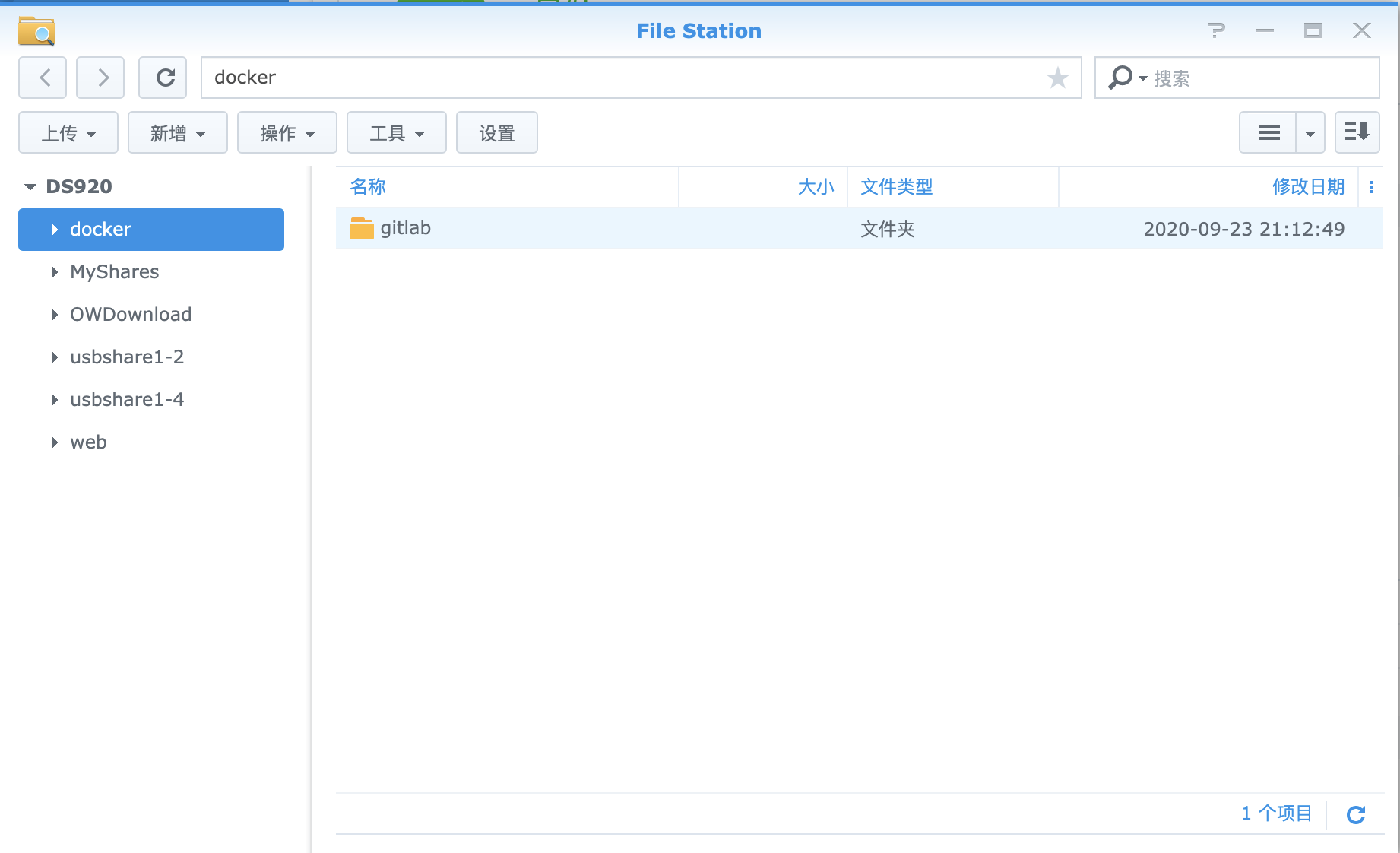Select docker in the folder tree
The width and height of the screenshot is (1400, 853).
pos(151,230)
